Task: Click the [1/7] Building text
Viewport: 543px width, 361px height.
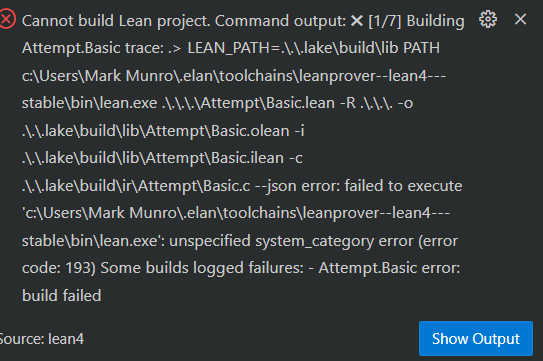Action: [x=416, y=21]
